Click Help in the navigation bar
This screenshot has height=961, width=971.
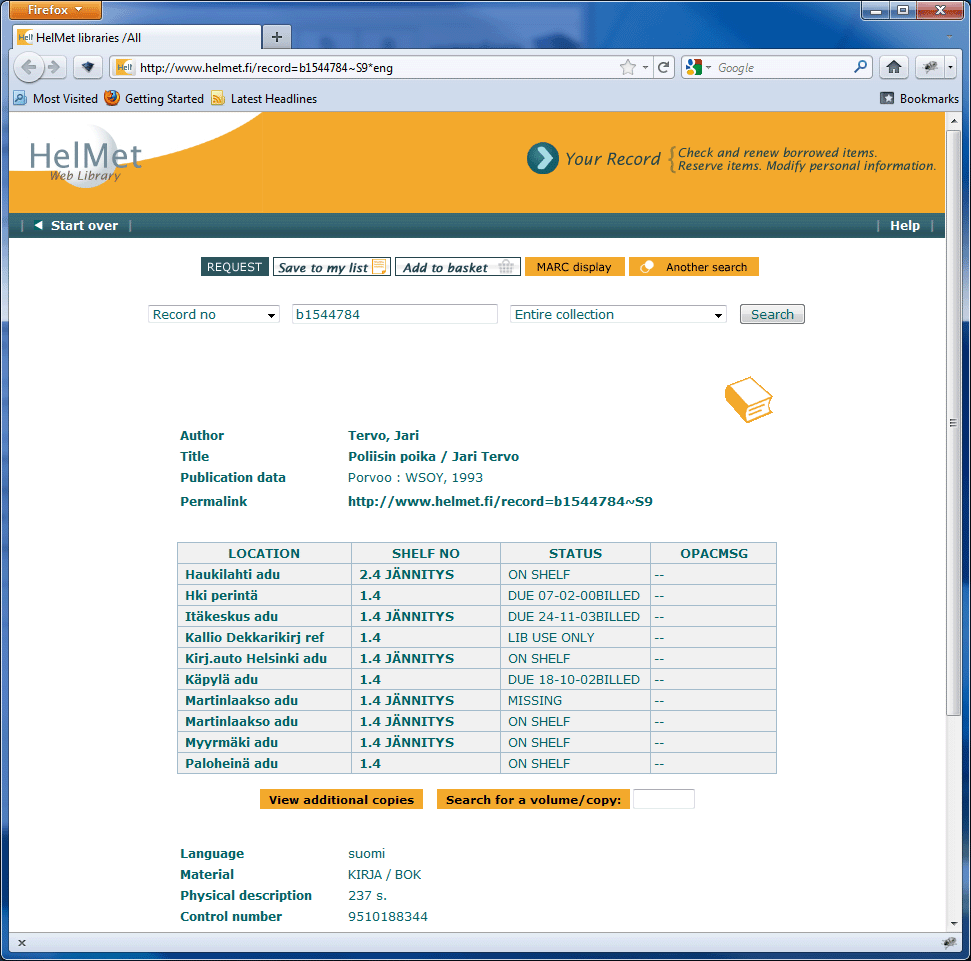904,226
